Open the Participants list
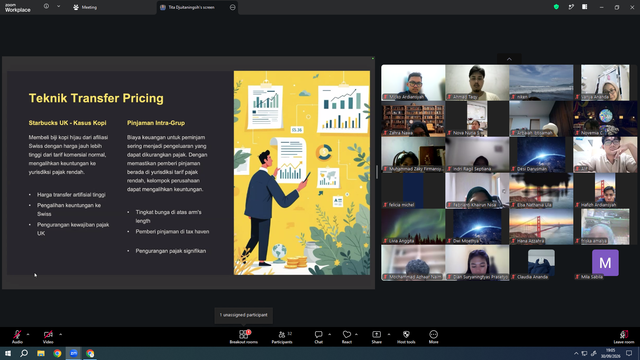 click(x=282, y=337)
